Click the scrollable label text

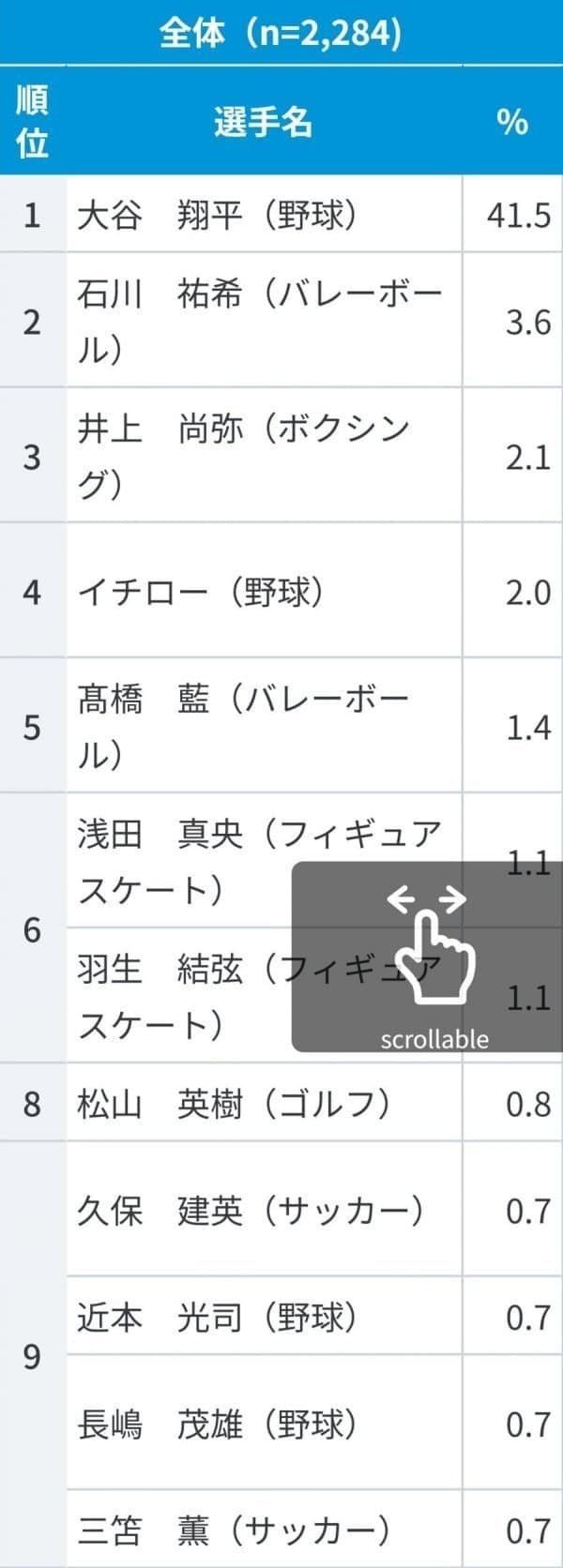click(434, 1039)
